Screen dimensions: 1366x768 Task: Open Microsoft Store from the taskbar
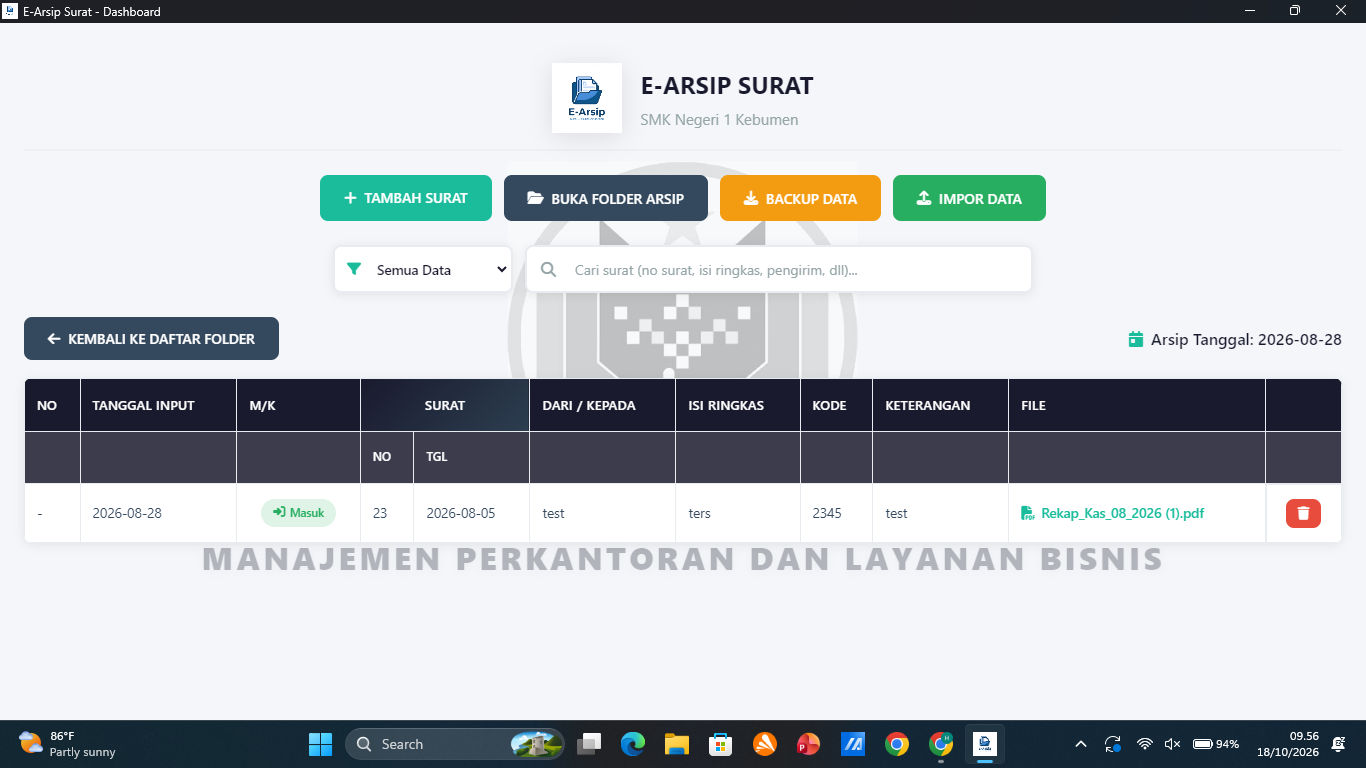click(721, 744)
